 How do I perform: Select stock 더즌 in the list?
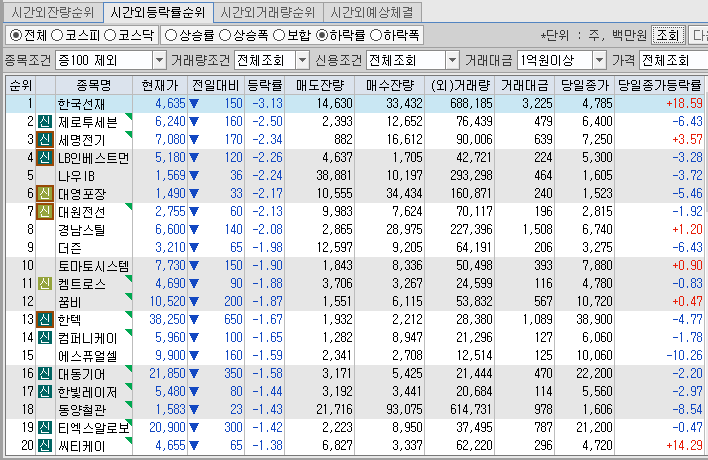click(x=70, y=248)
